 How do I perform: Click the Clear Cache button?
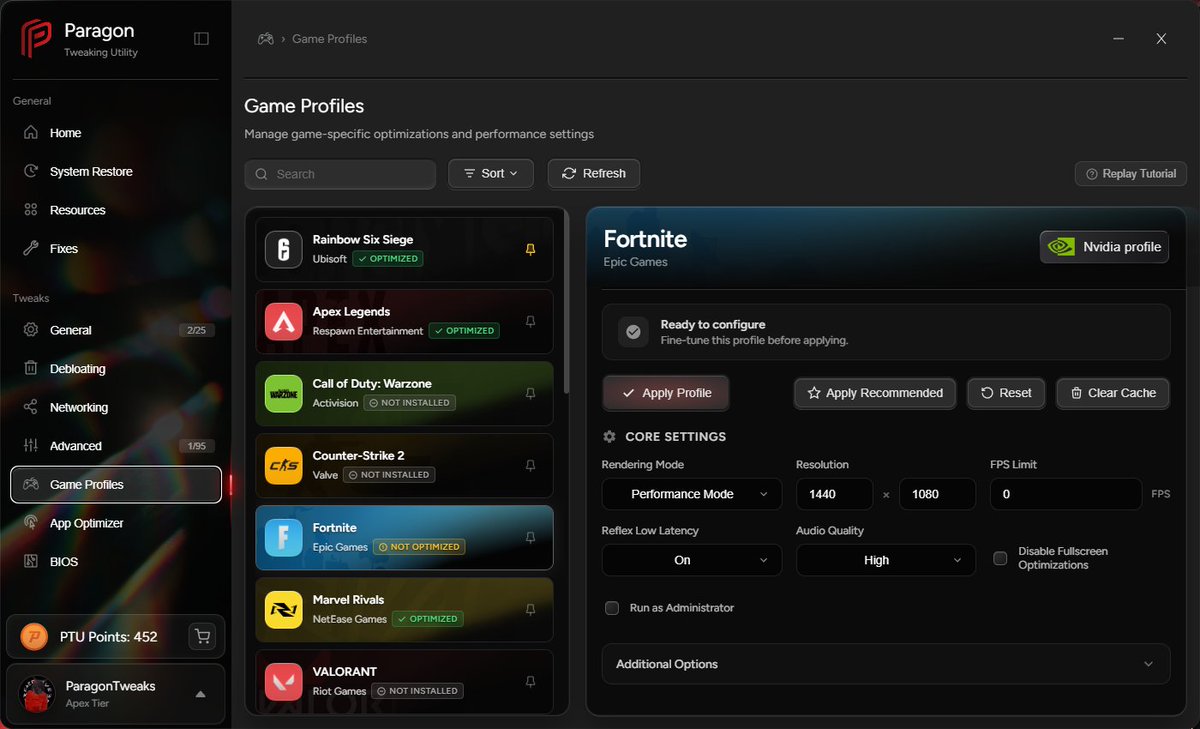pyautogui.click(x=1113, y=393)
